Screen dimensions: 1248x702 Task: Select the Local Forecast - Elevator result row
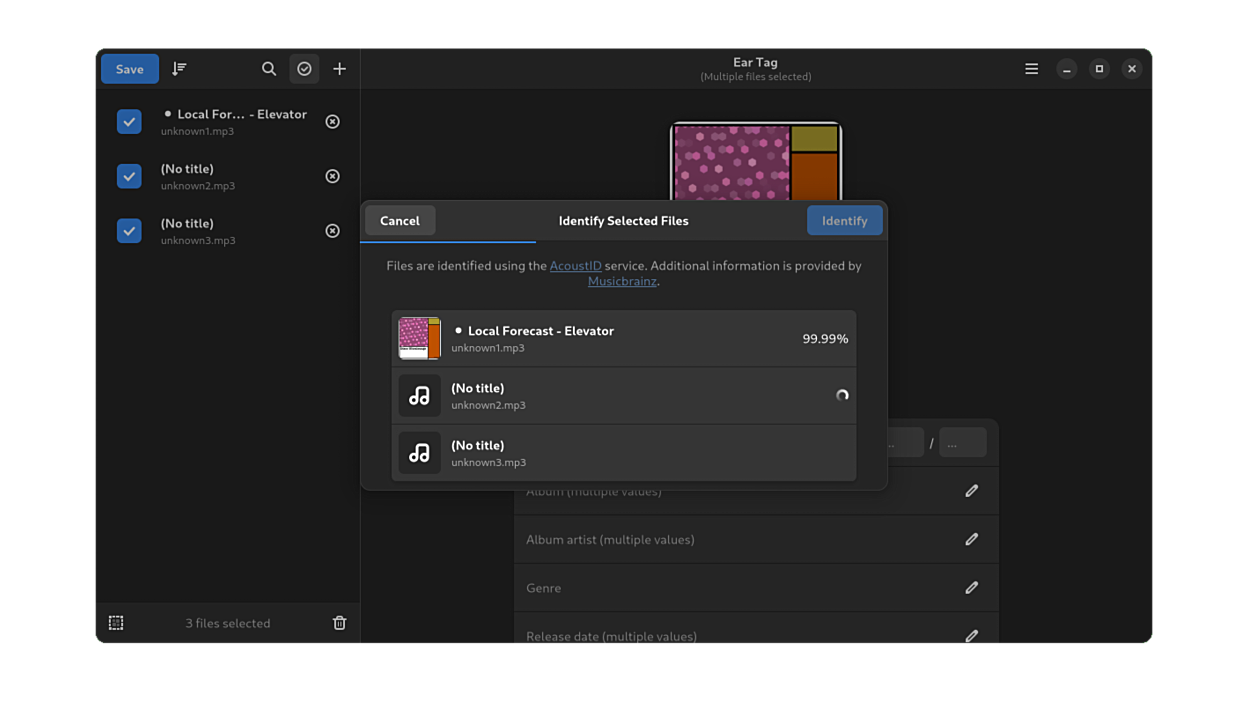[623, 339]
